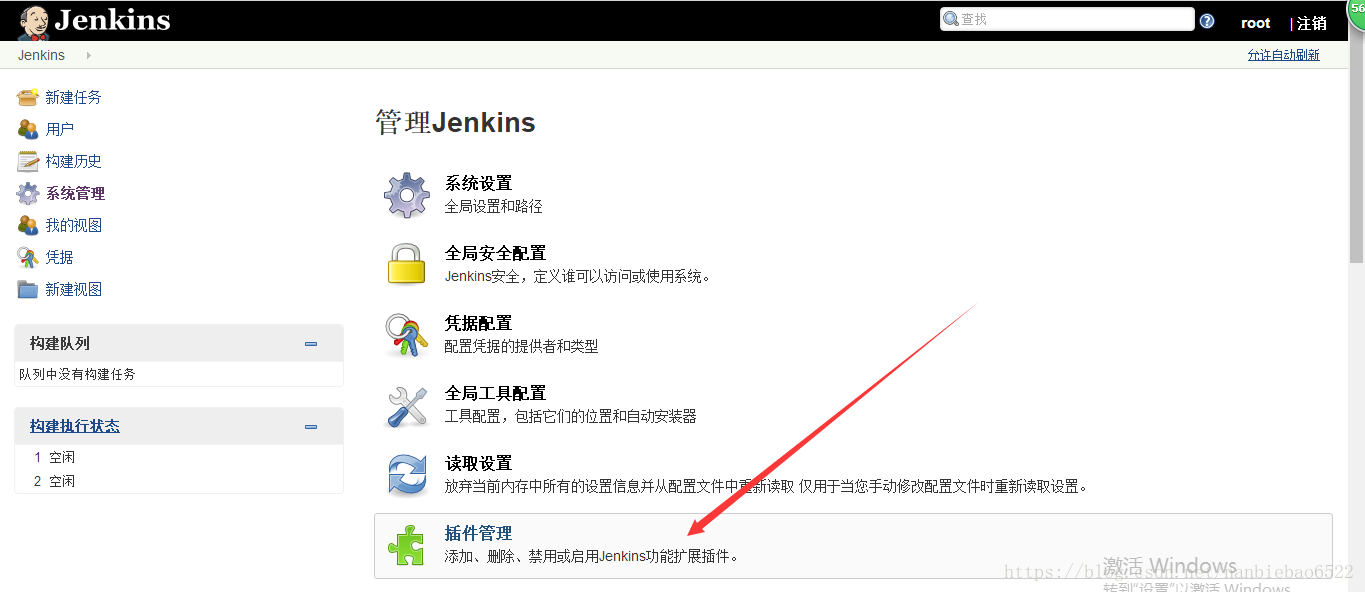
Task: Click the padlock icon for 全局安全配置
Action: tap(407, 265)
